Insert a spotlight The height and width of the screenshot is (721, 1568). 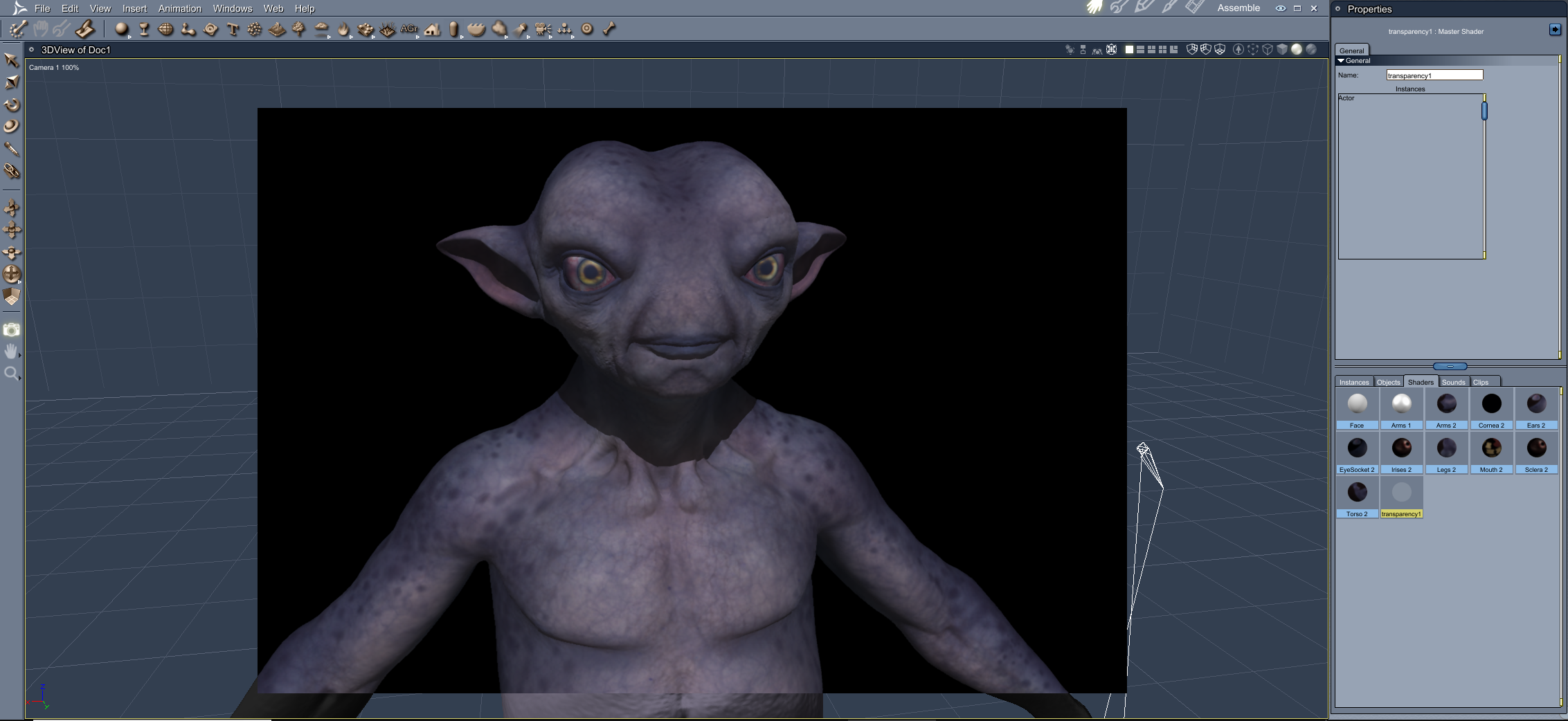521,29
